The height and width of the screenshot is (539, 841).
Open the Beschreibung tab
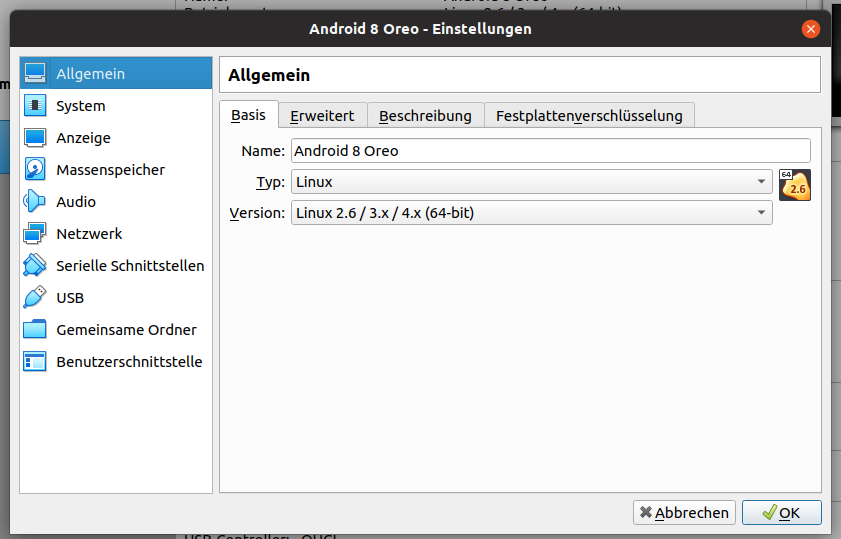pyautogui.click(x=425, y=115)
